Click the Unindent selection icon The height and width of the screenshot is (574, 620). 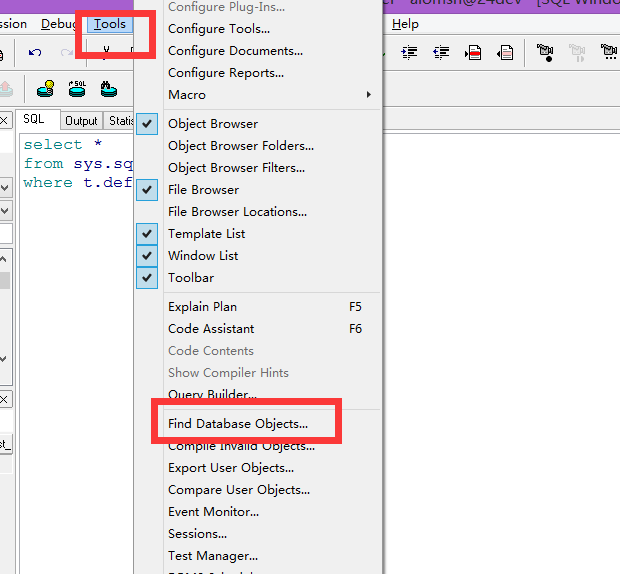click(441, 53)
